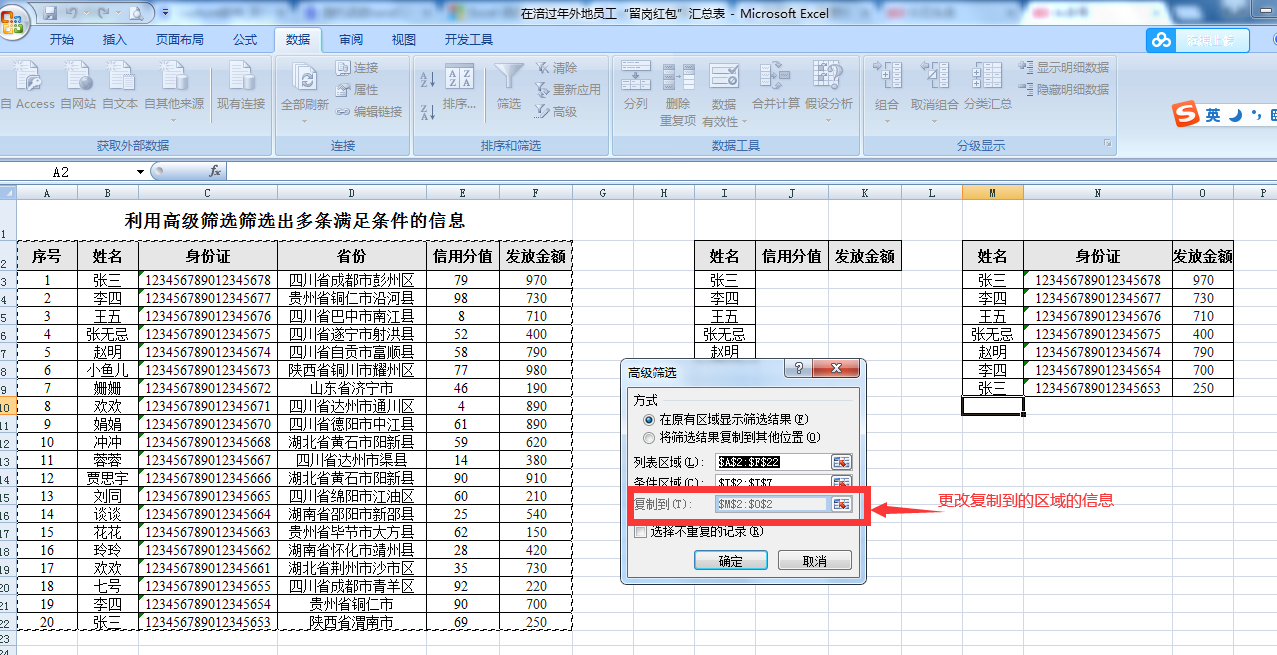Switch to the 页面布局 (Page Layout) tab

coord(180,40)
